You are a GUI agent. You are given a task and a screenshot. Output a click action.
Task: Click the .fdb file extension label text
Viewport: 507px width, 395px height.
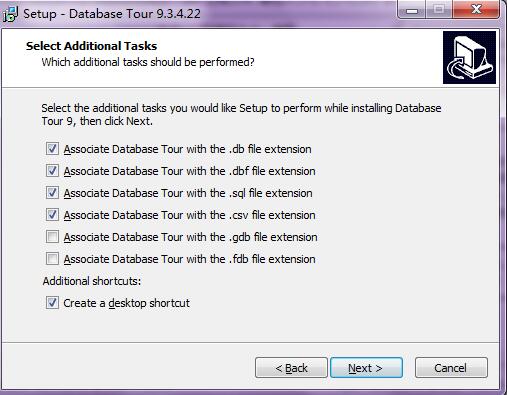(x=189, y=259)
